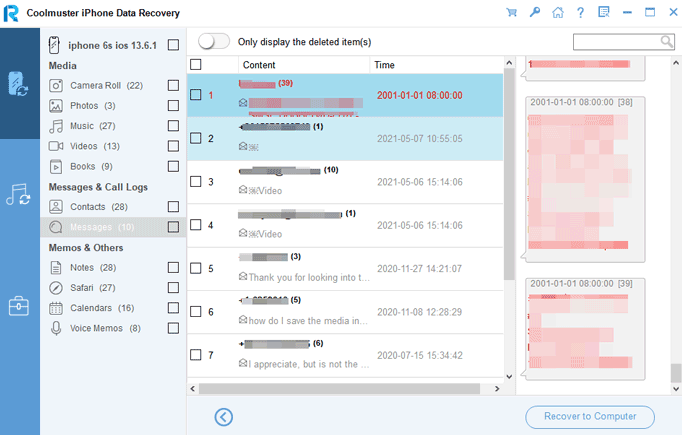
Task: Check the Contacts category checkbox
Action: pyautogui.click(x=173, y=207)
